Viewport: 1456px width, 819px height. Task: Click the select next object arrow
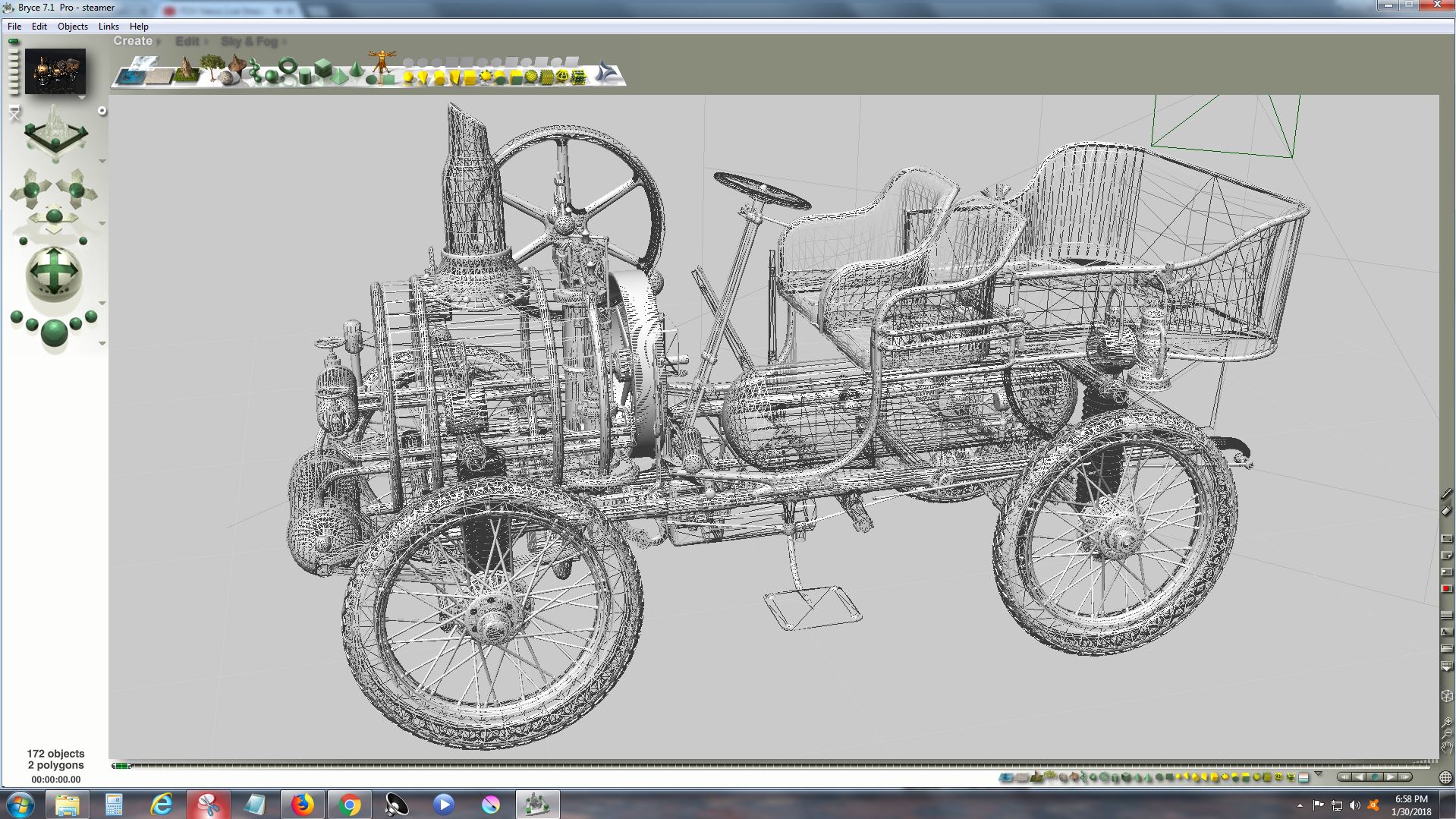pyautogui.click(x=1390, y=776)
